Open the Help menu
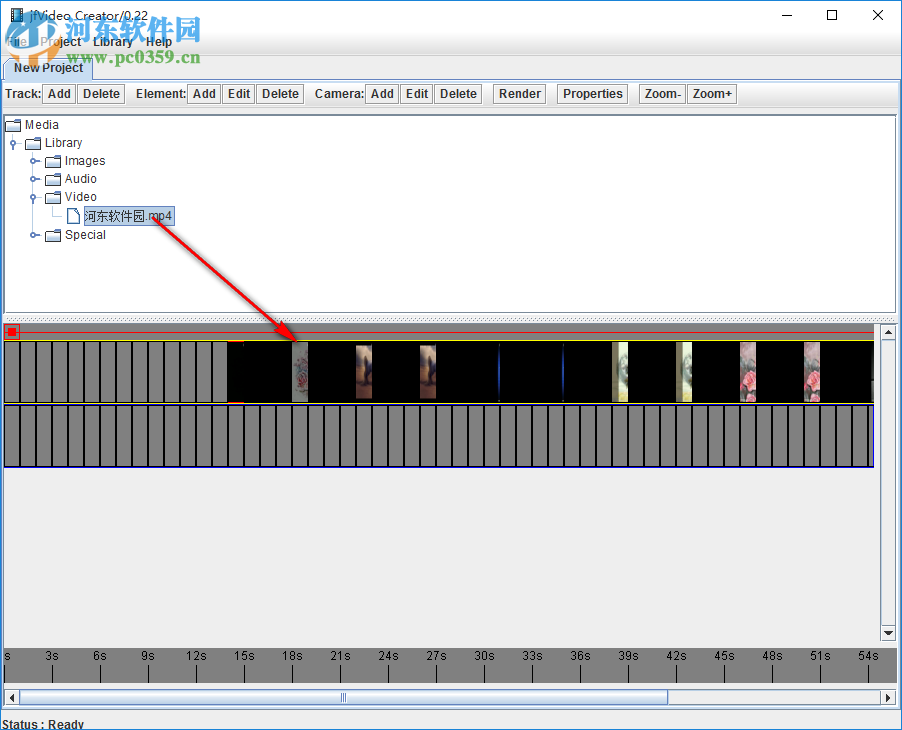The image size is (902, 730). click(158, 42)
